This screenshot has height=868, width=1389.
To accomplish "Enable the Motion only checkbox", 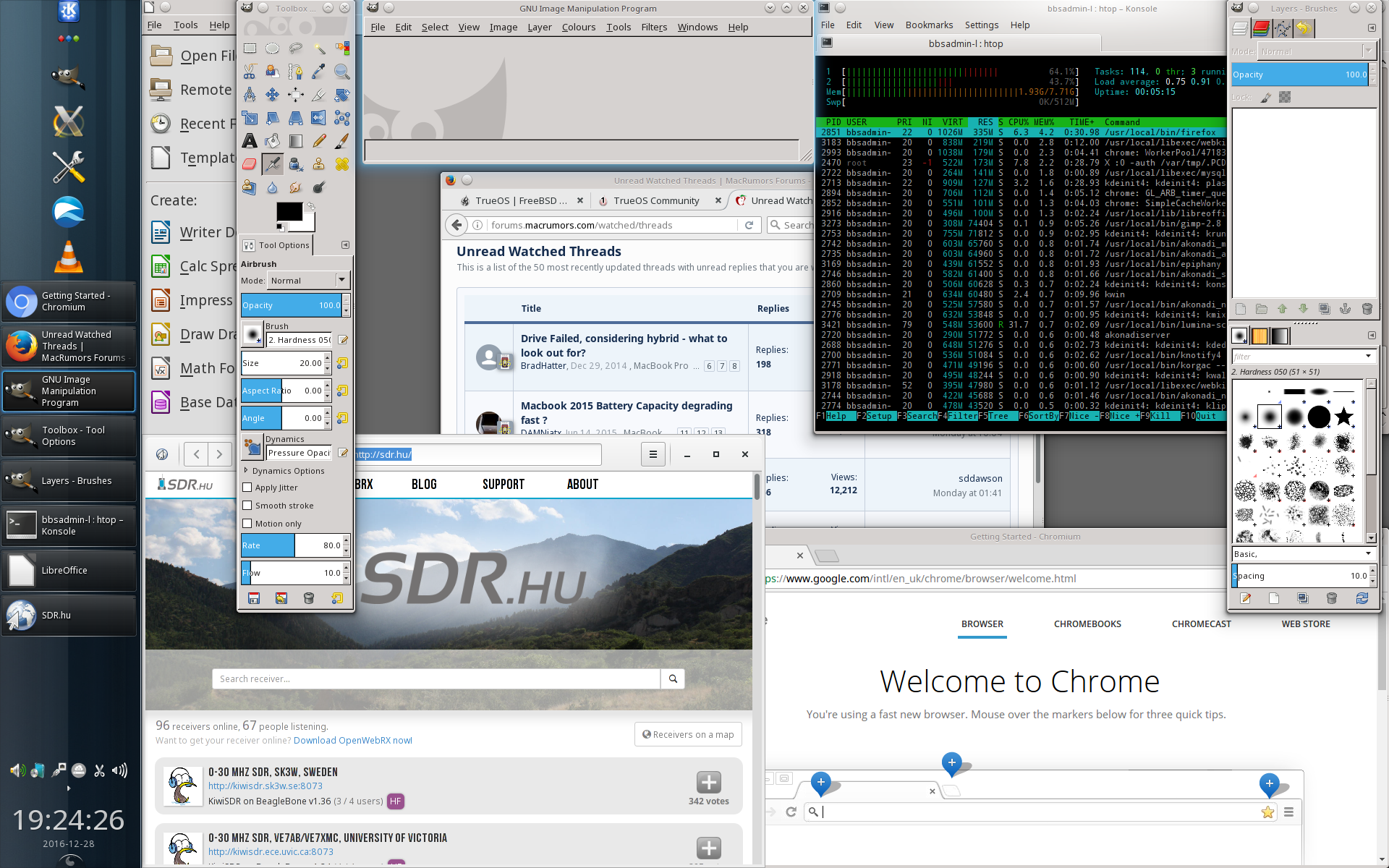I will [247, 524].
